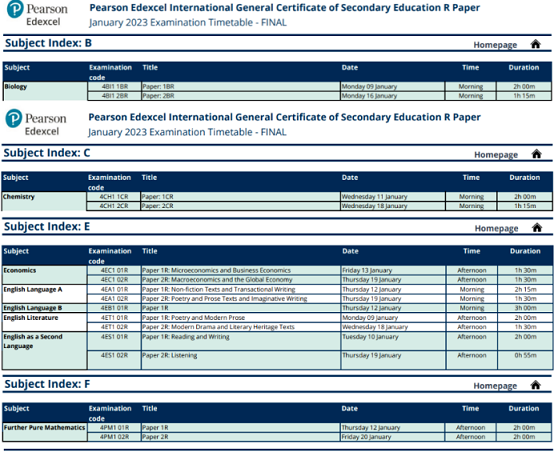The width and height of the screenshot is (554, 452).
Task: Click the Further Pure Mathematics subject cell
Action: (x=45, y=432)
